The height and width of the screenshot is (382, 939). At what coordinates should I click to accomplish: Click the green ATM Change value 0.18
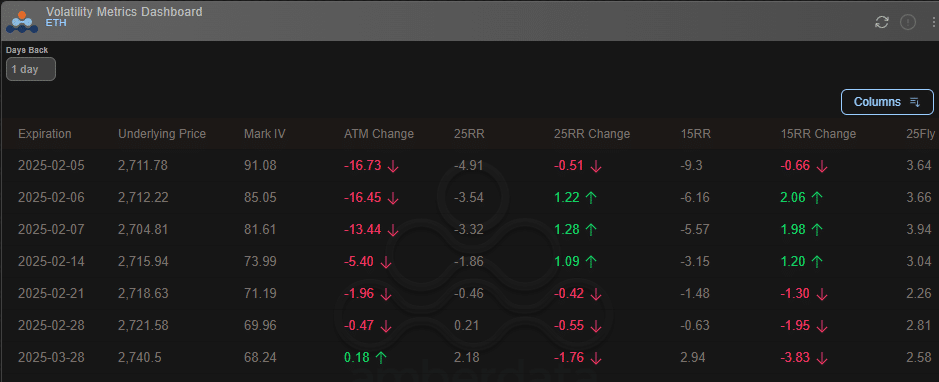tap(357, 357)
